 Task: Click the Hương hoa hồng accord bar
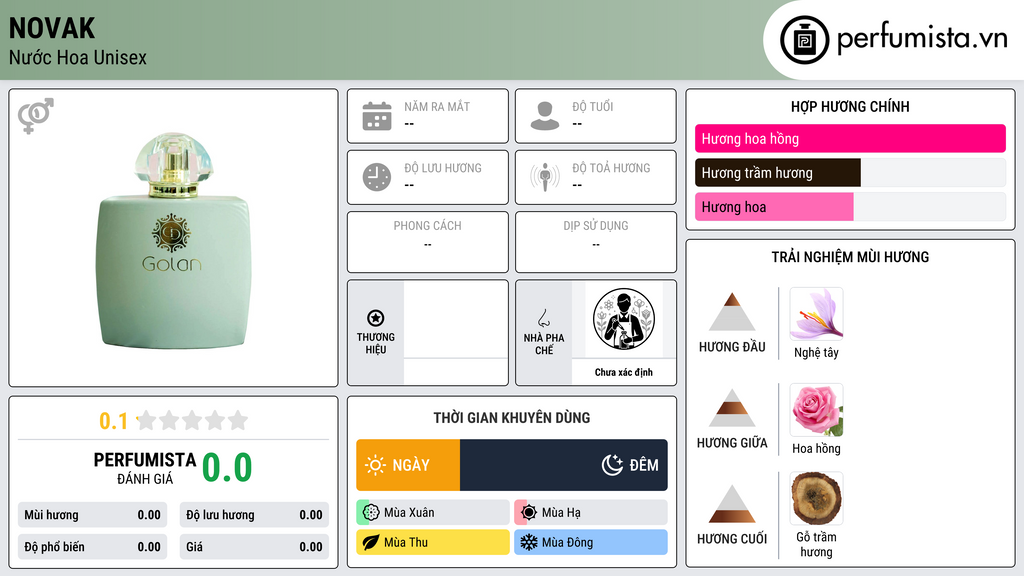pyautogui.click(x=850, y=138)
